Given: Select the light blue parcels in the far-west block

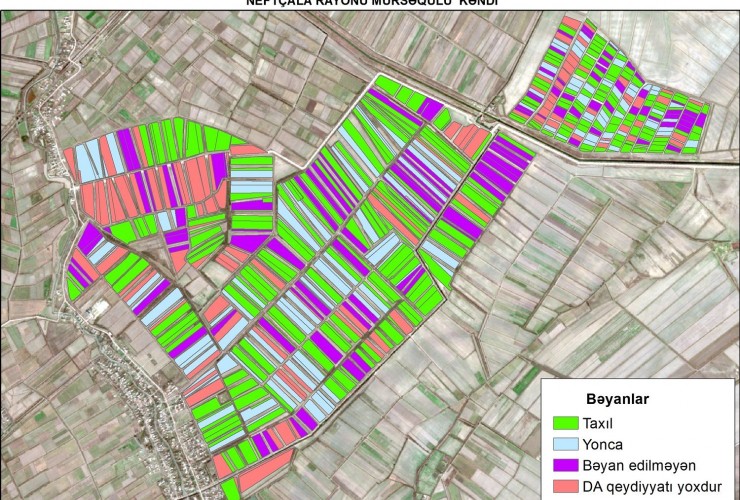Looking at the screenshot, I should [x=88, y=160].
